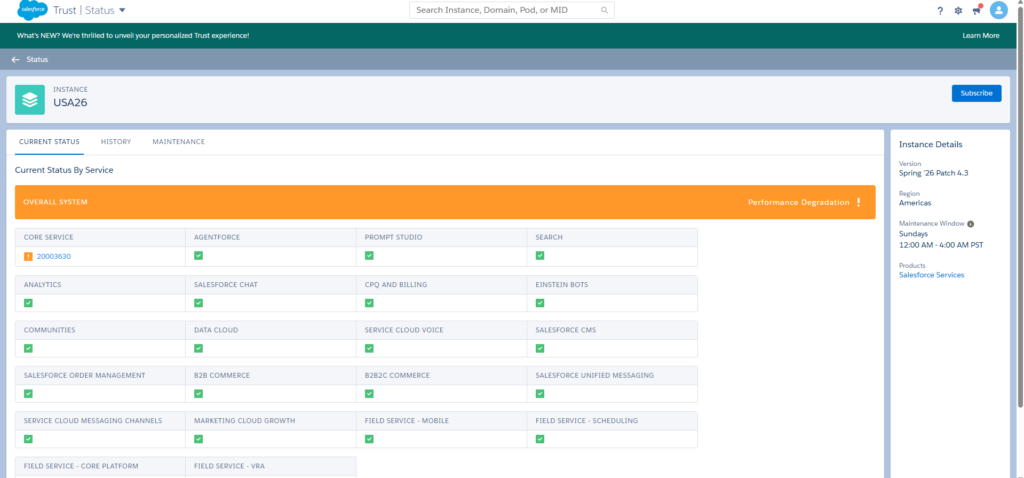
Task: Click the Field Service - Core Platform header
Action: [x=81, y=466]
